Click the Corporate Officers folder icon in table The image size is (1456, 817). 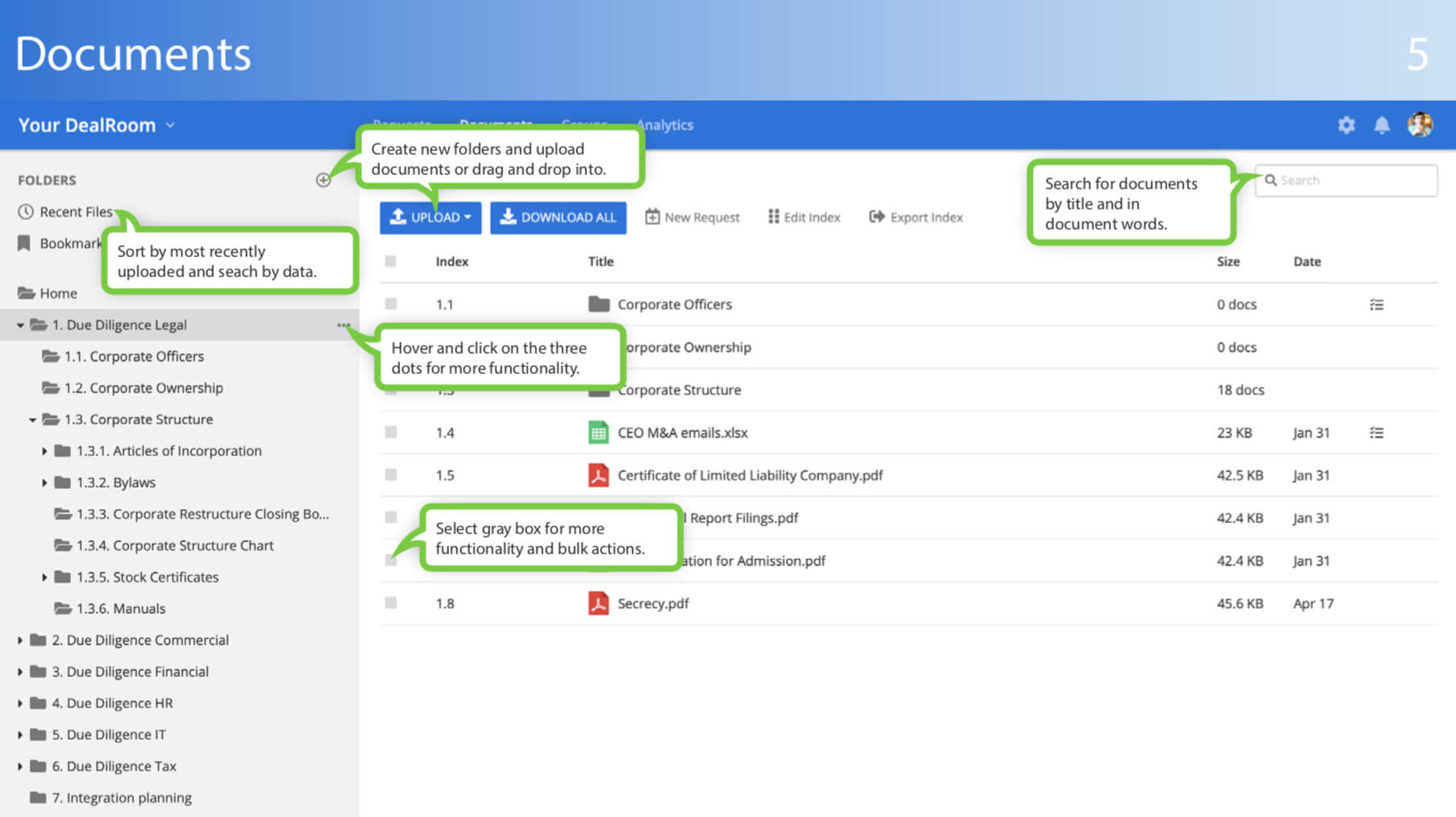pos(599,305)
